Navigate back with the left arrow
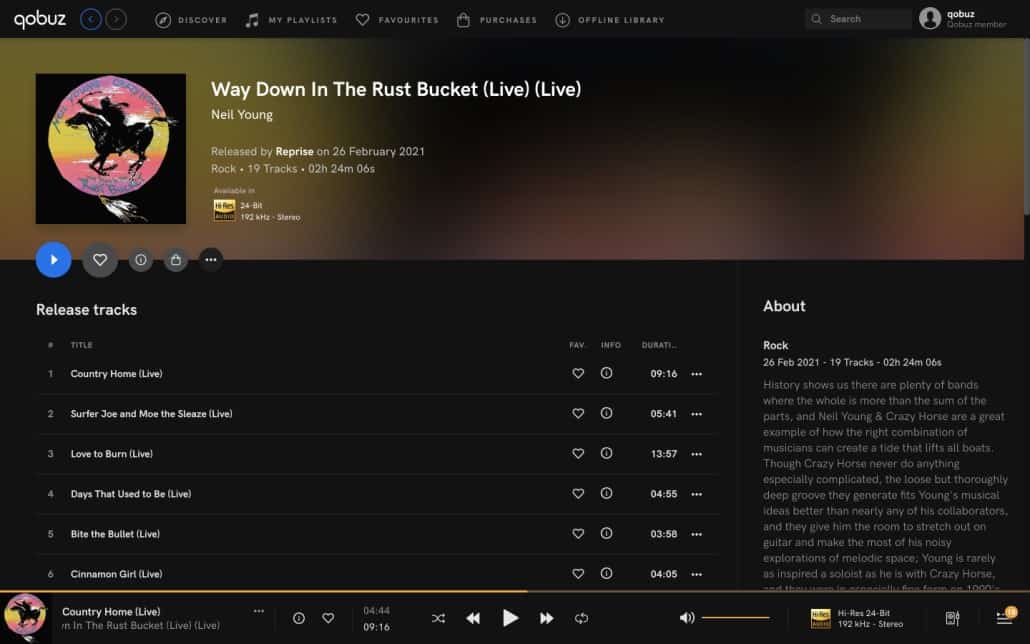This screenshot has width=1030, height=644. (x=91, y=20)
